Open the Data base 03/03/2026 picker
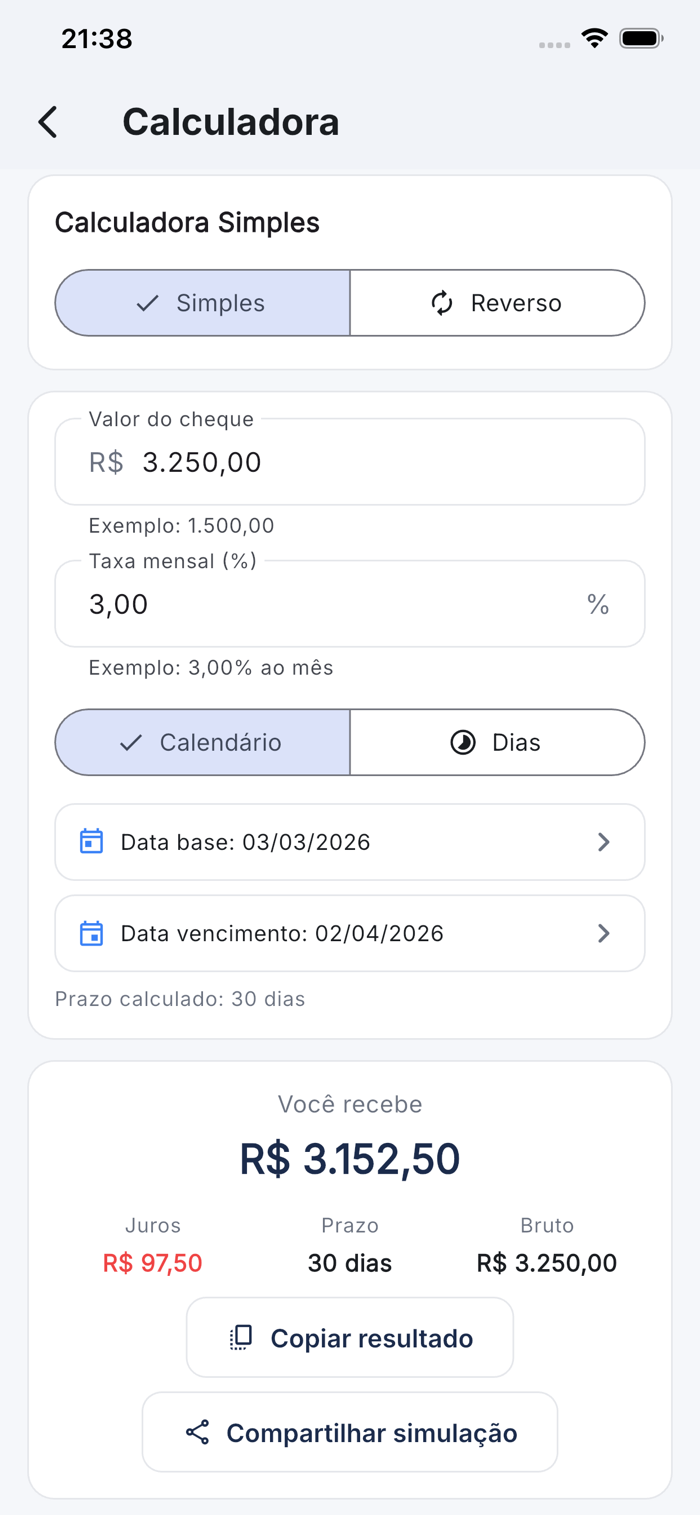 350,842
